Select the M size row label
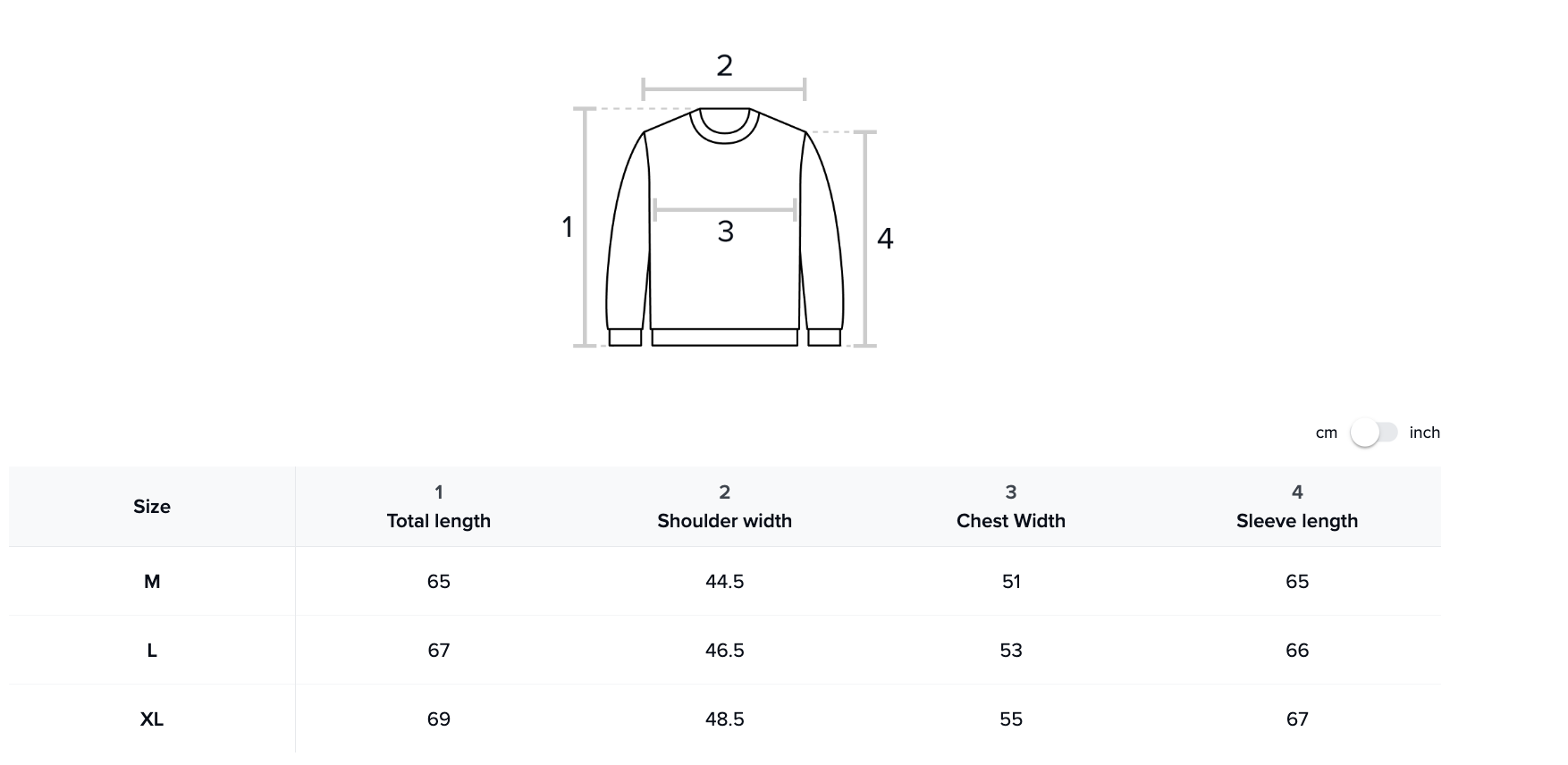Image resolution: width=1568 pixels, height=765 pixels. [152, 582]
